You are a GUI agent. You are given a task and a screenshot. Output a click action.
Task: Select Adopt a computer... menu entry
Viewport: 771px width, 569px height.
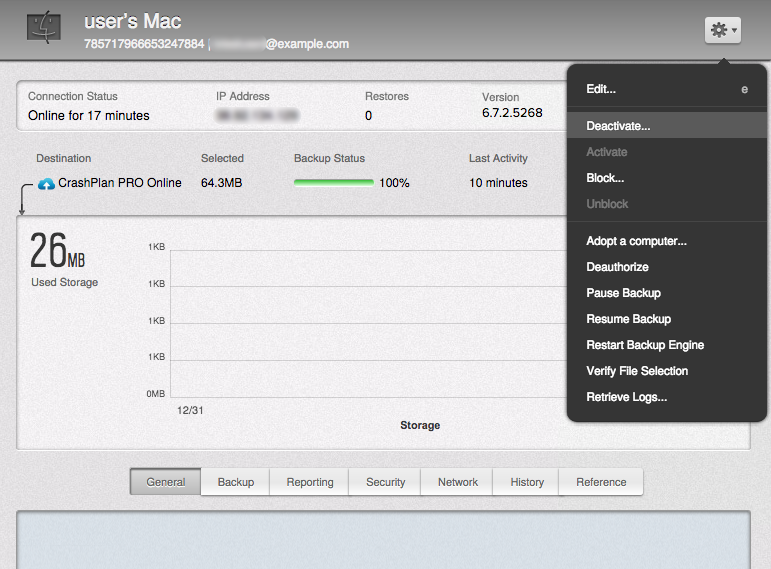pos(667,241)
